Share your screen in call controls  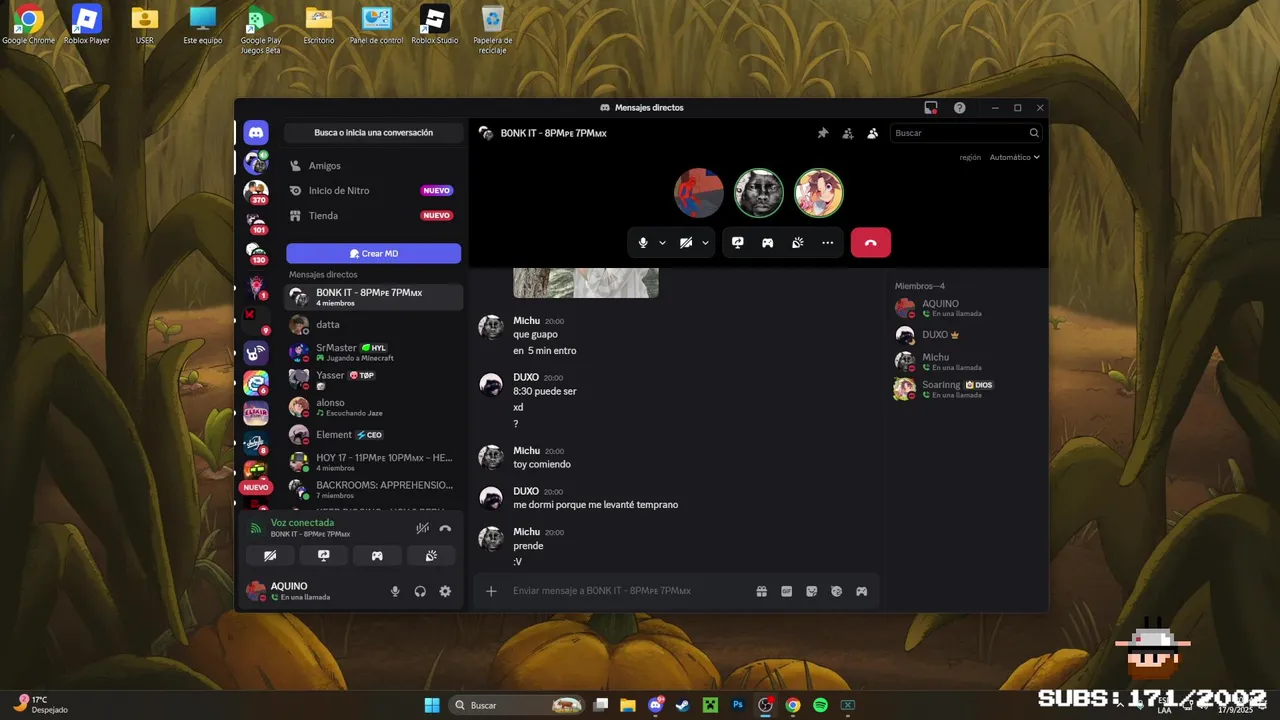pyautogui.click(x=738, y=243)
